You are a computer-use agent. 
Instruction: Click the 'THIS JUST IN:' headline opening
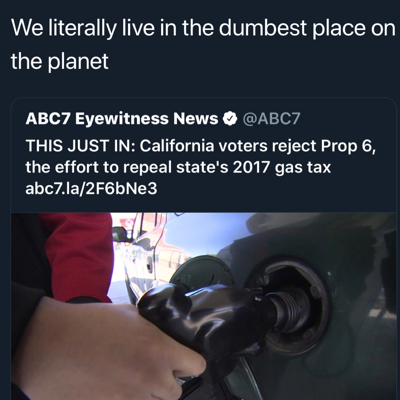(80, 146)
